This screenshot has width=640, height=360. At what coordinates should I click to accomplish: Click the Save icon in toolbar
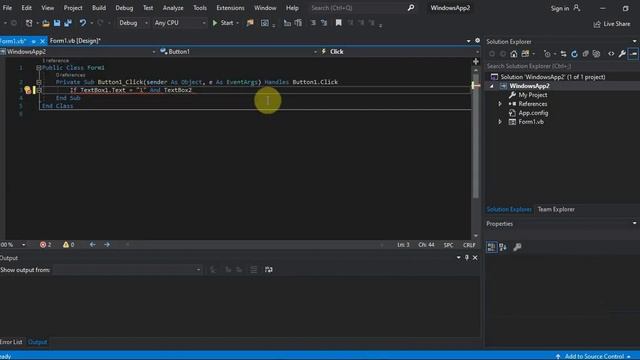click(x=57, y=23)
